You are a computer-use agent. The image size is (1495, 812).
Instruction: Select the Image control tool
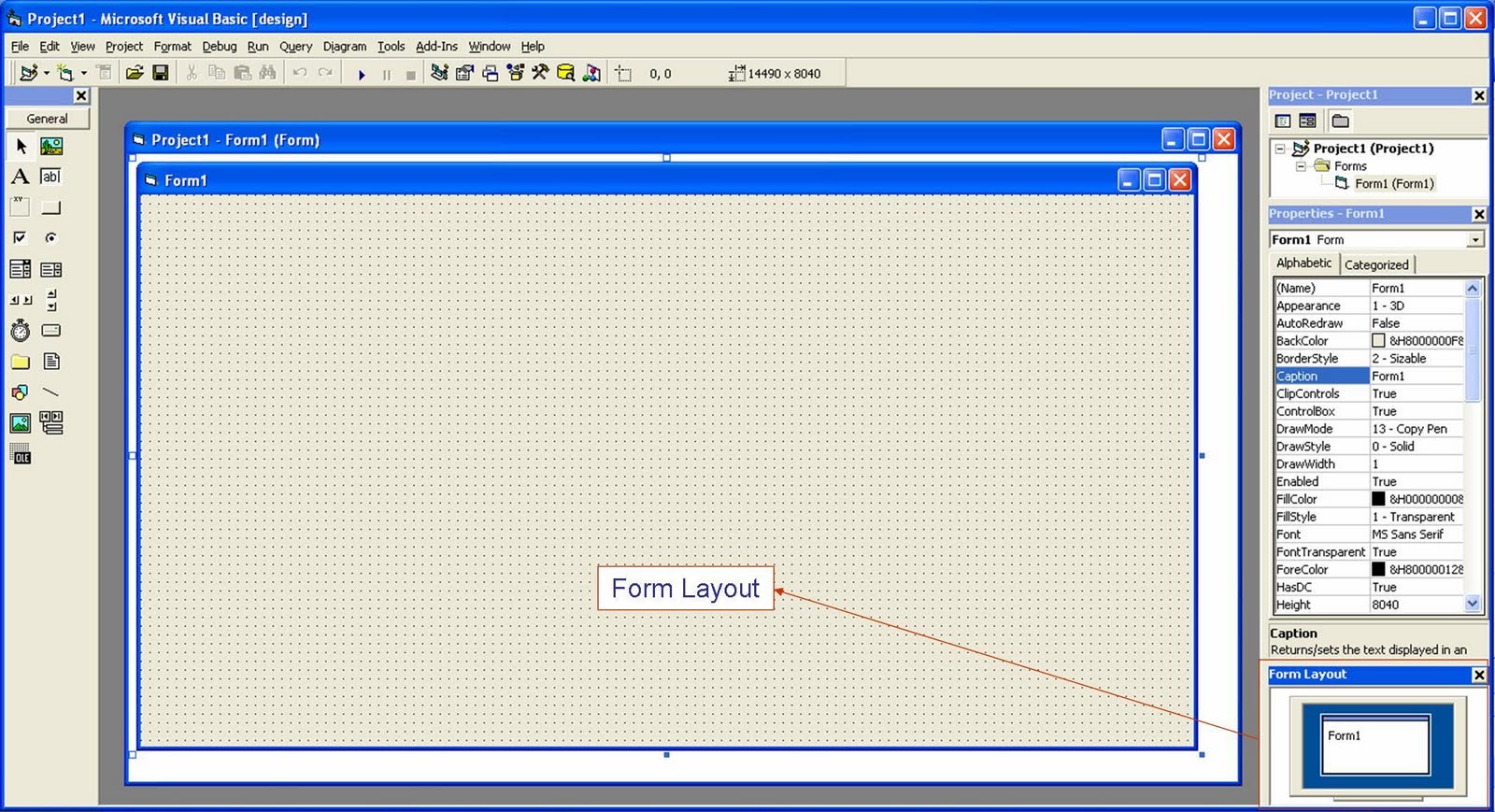21,423
